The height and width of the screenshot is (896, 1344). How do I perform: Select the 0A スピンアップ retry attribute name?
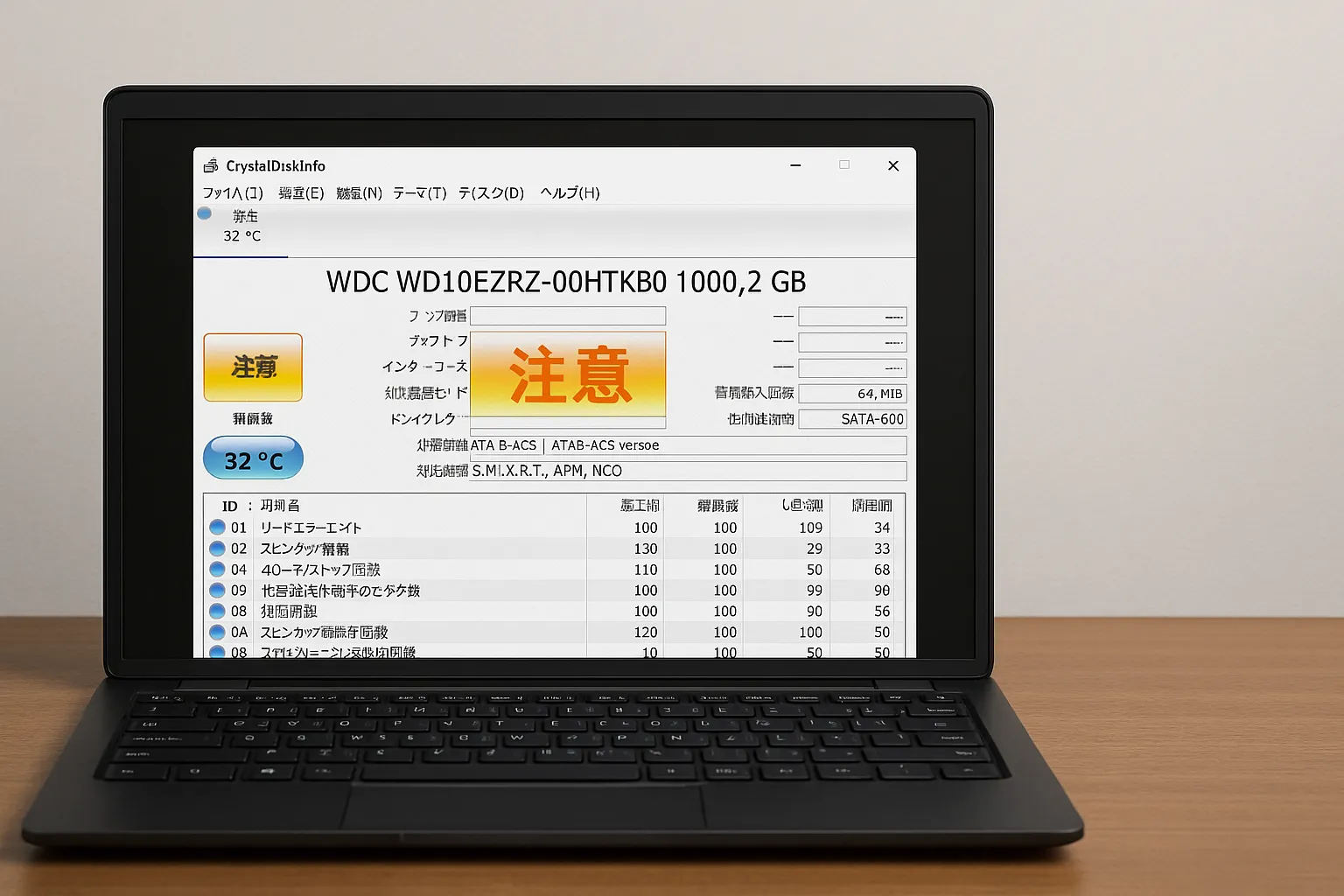pyautogui.click(x=324, y=632)
